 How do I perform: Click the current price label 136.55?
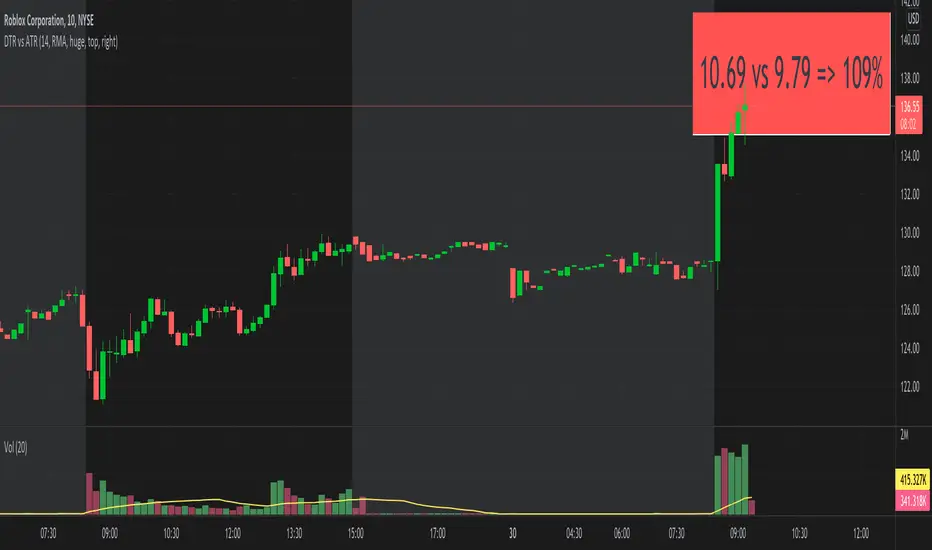(909, 107)
